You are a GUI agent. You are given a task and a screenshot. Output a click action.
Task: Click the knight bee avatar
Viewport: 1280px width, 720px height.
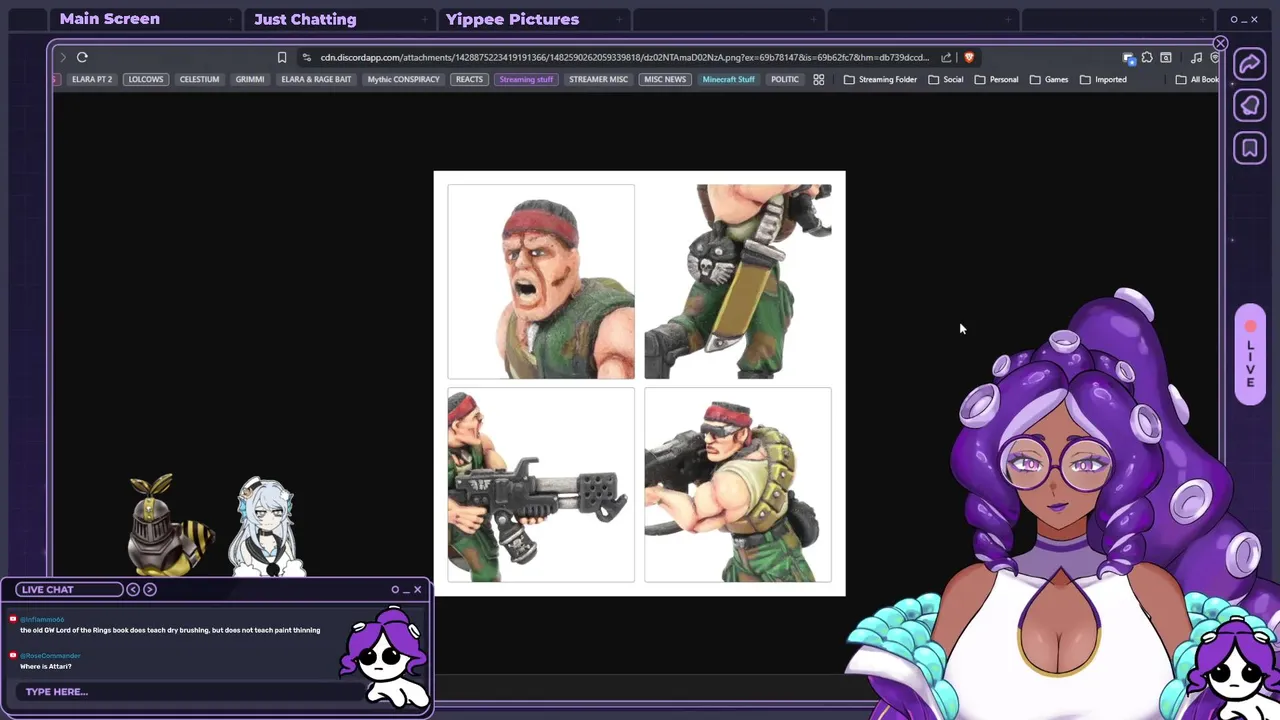pyautogui.click(x=168, y=525)
